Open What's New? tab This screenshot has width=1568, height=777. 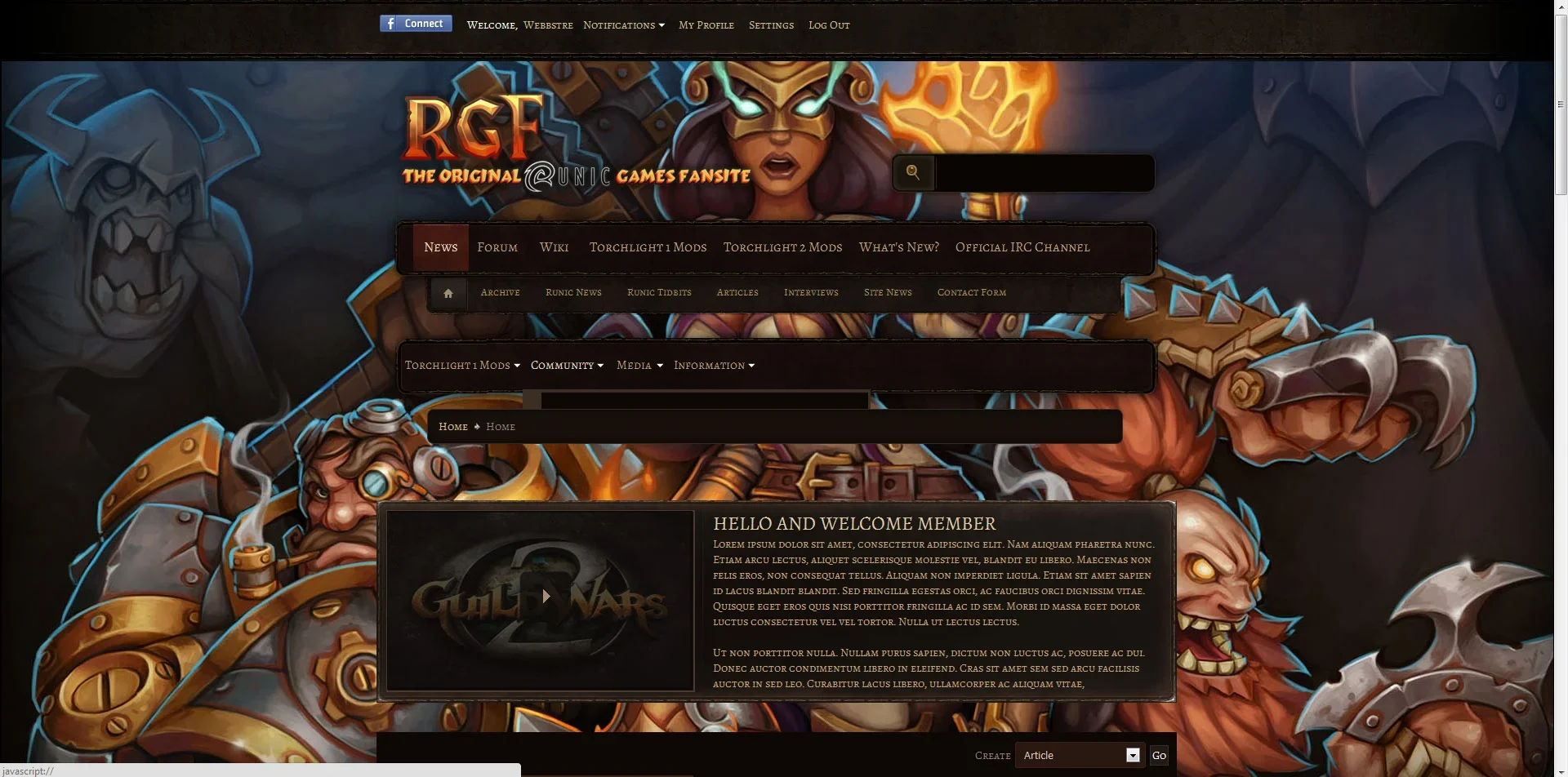[x=899, y=247]
